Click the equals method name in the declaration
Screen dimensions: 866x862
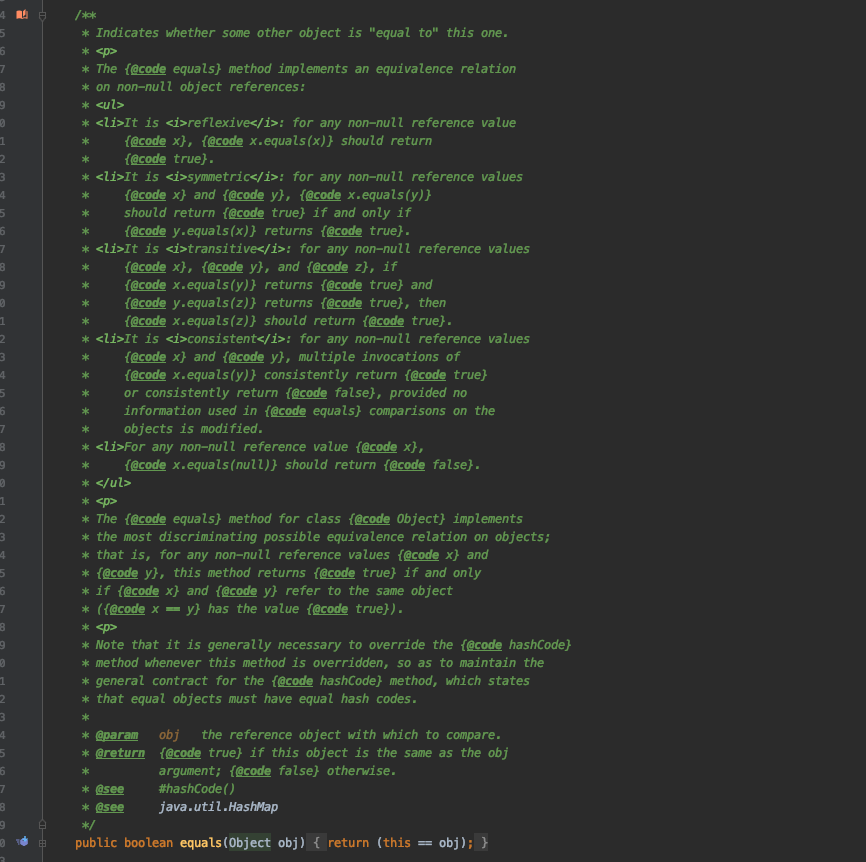200,843
